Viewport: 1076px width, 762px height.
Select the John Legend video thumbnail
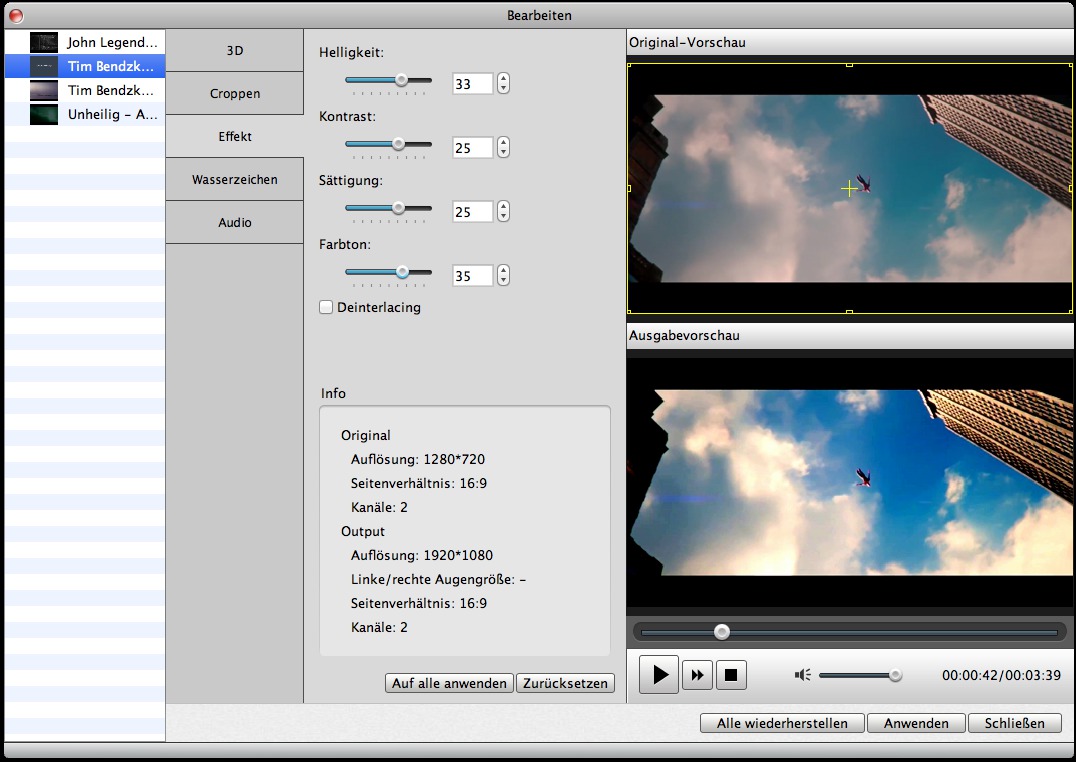coord(44,42)
